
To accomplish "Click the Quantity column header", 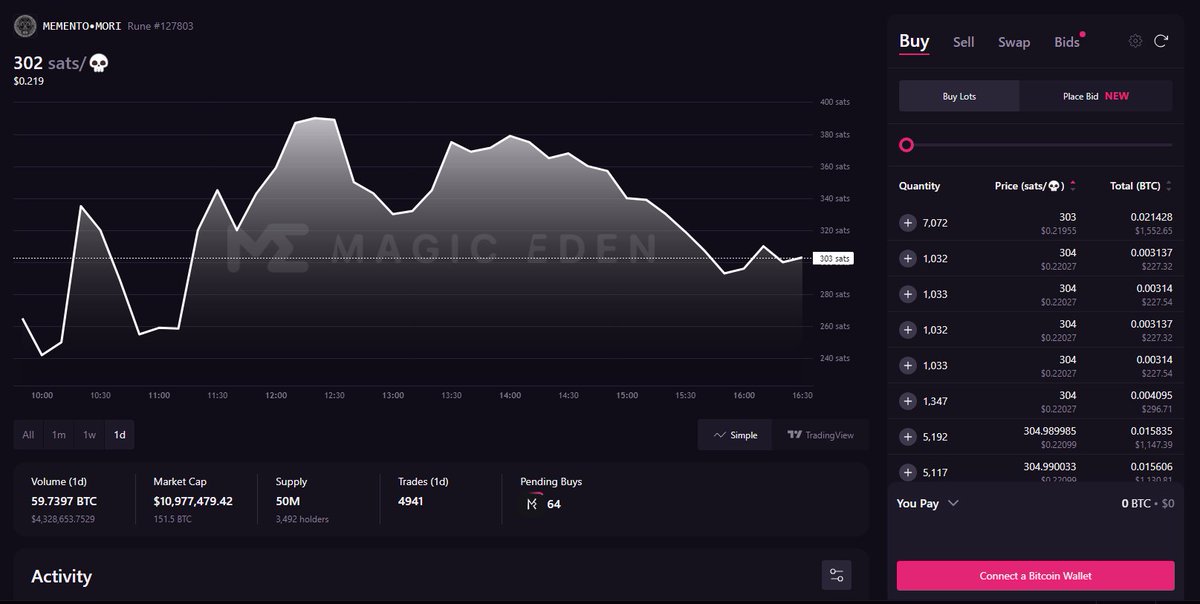I will pos(919,186).
